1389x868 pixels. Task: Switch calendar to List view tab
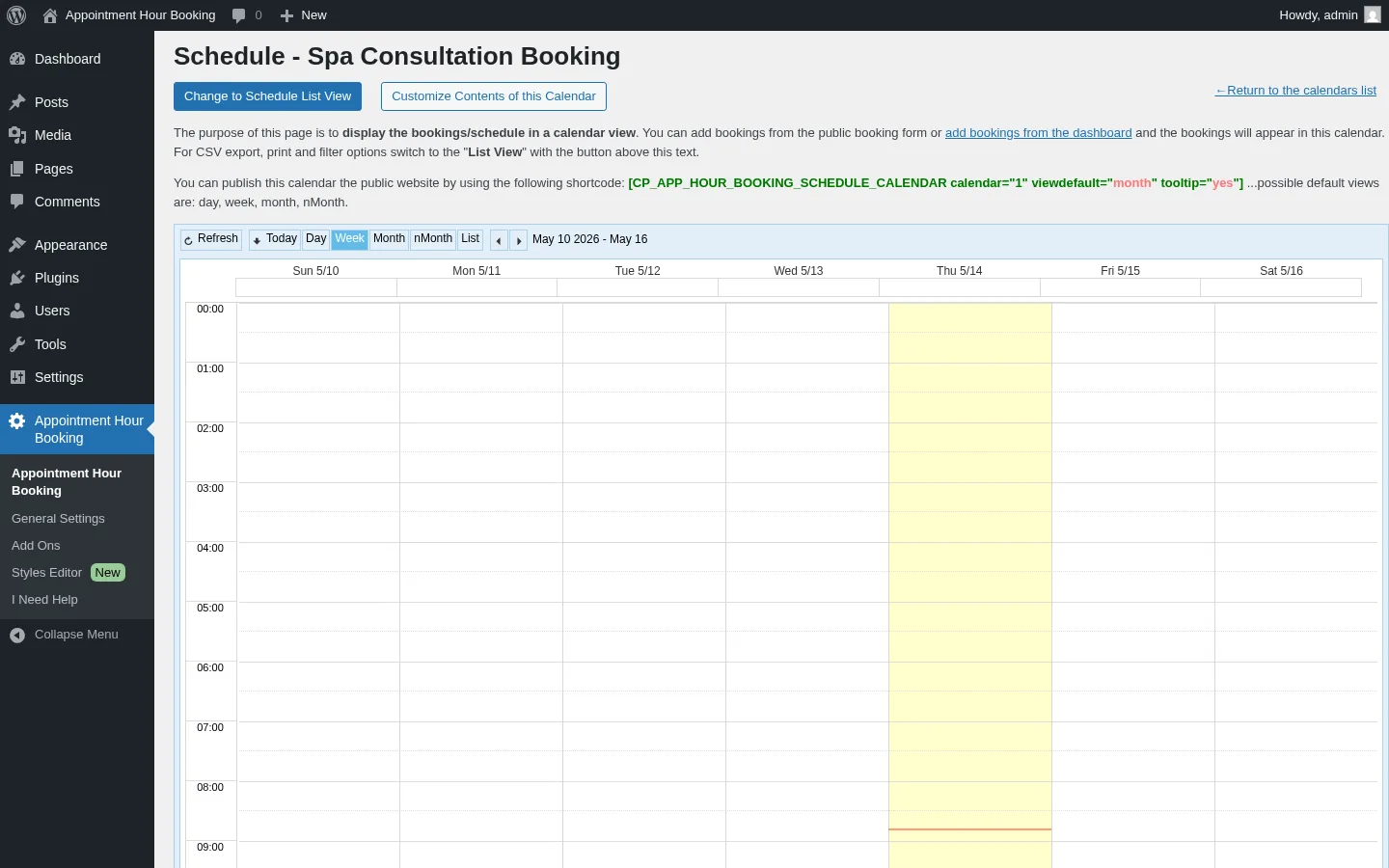click(x=470, y=239)
